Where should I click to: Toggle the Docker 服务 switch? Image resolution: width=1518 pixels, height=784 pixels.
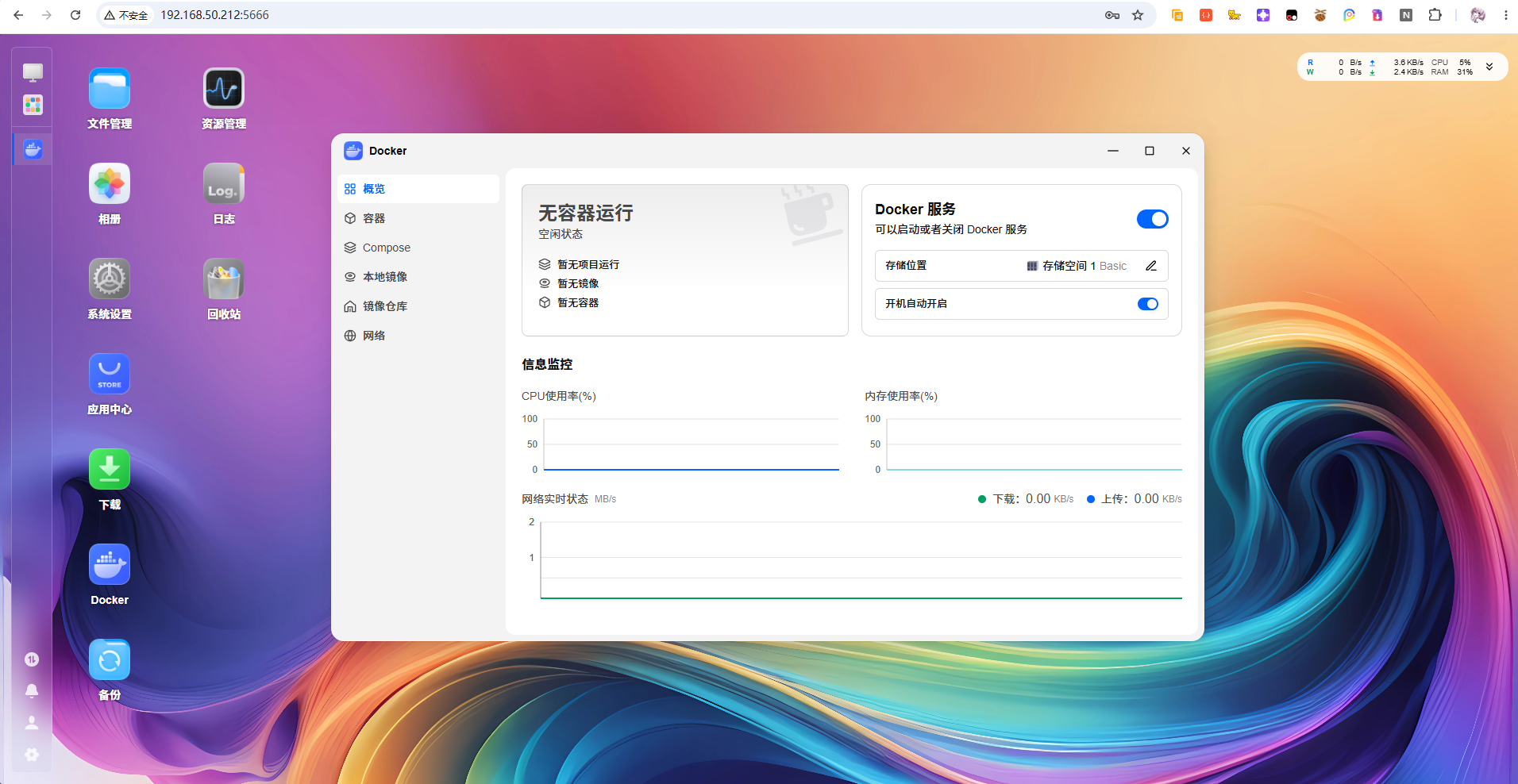(1152, 219)
